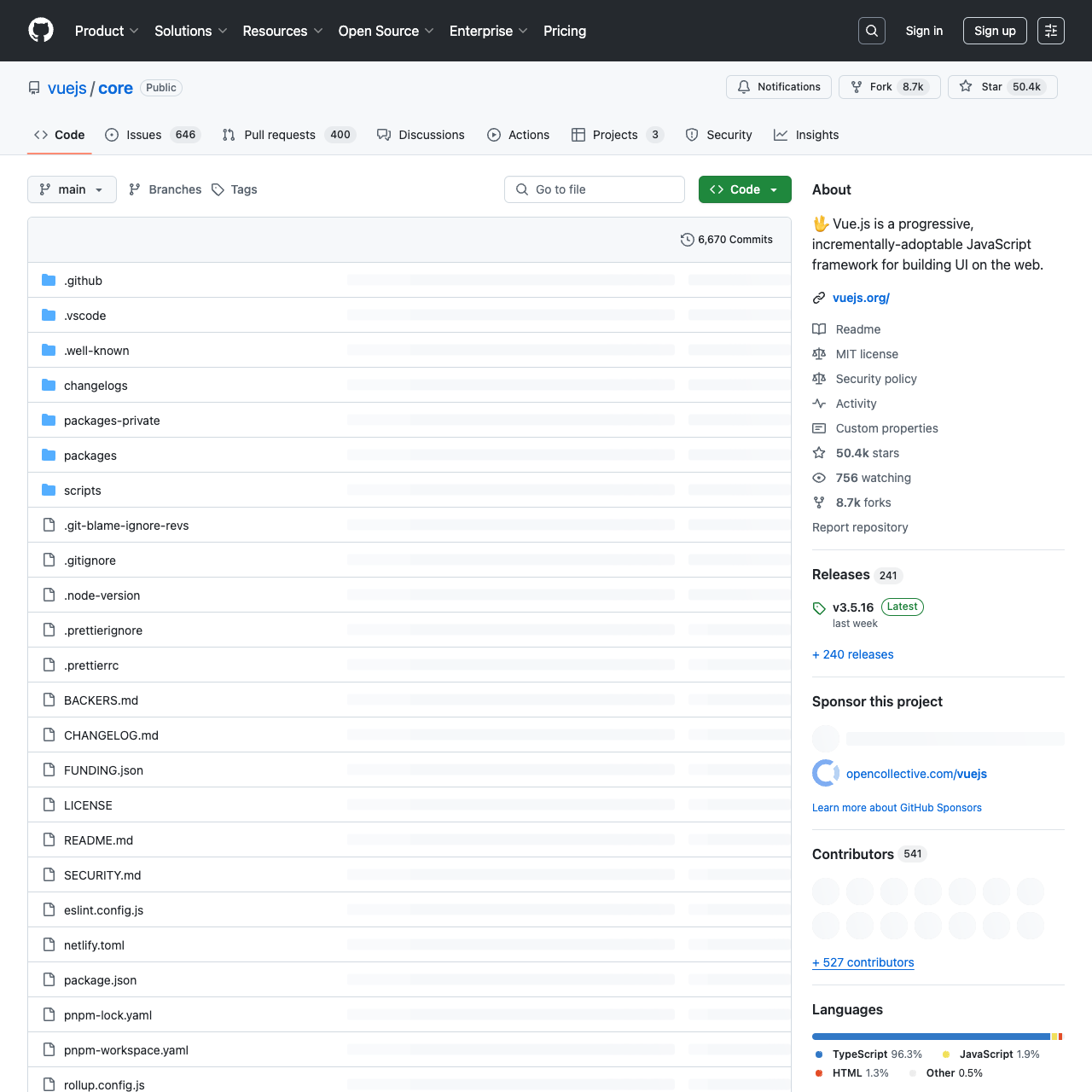
Task: Click the forks icon in About
Action: pos(819,502)
